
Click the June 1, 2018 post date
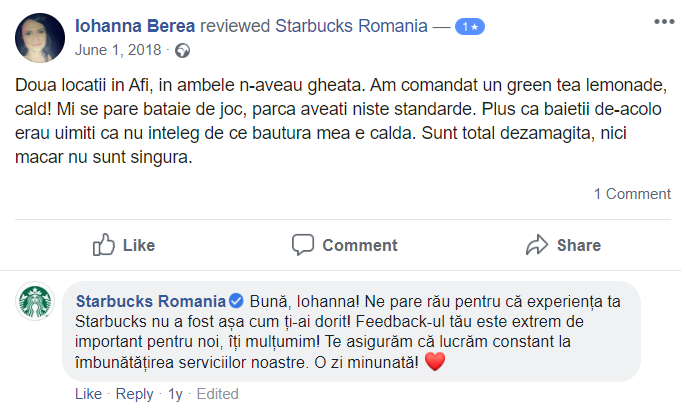point(120,50)
